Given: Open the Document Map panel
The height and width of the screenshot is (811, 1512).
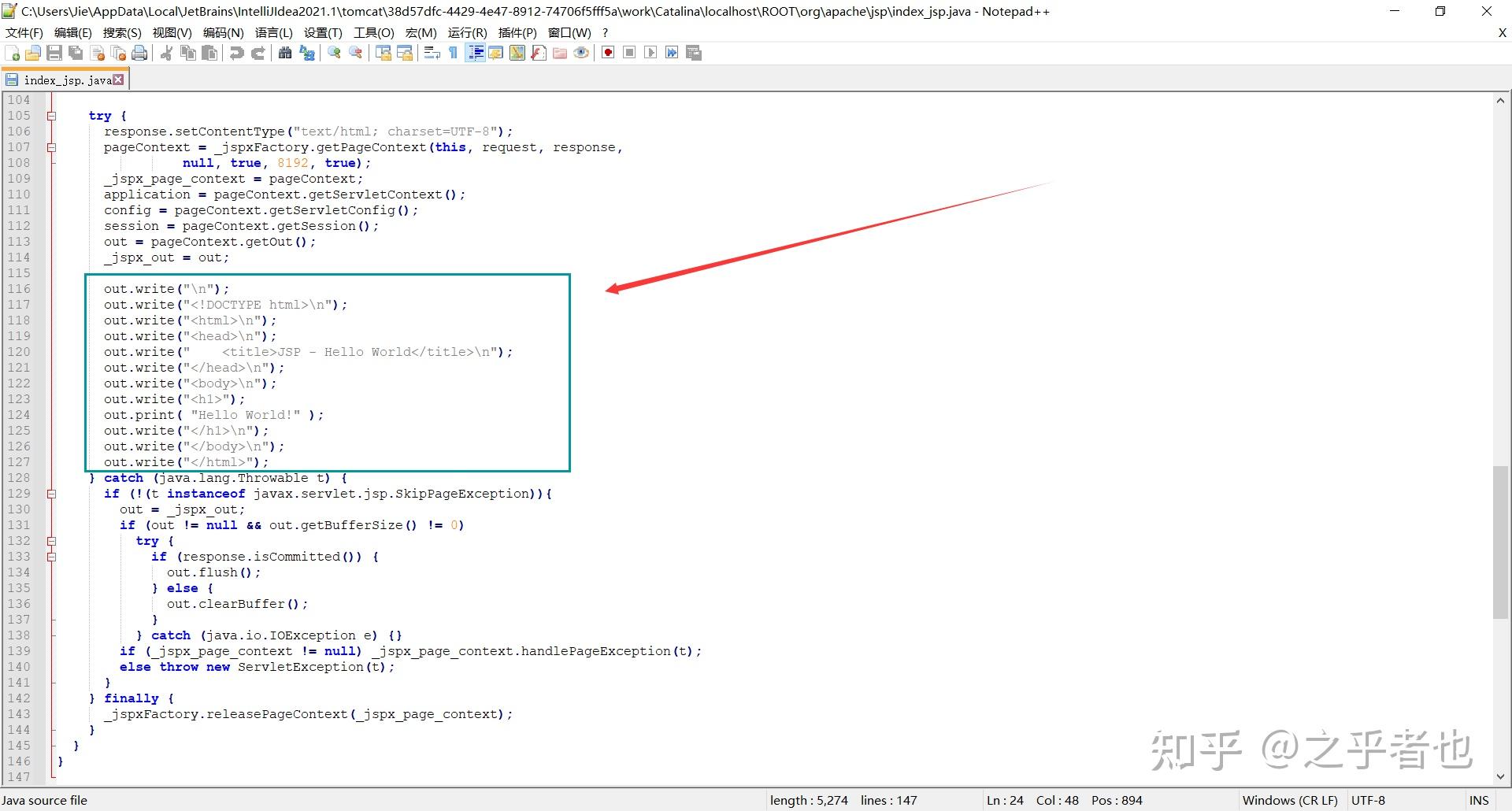Looking at the screenshot, I should click(x=517, y=53).
